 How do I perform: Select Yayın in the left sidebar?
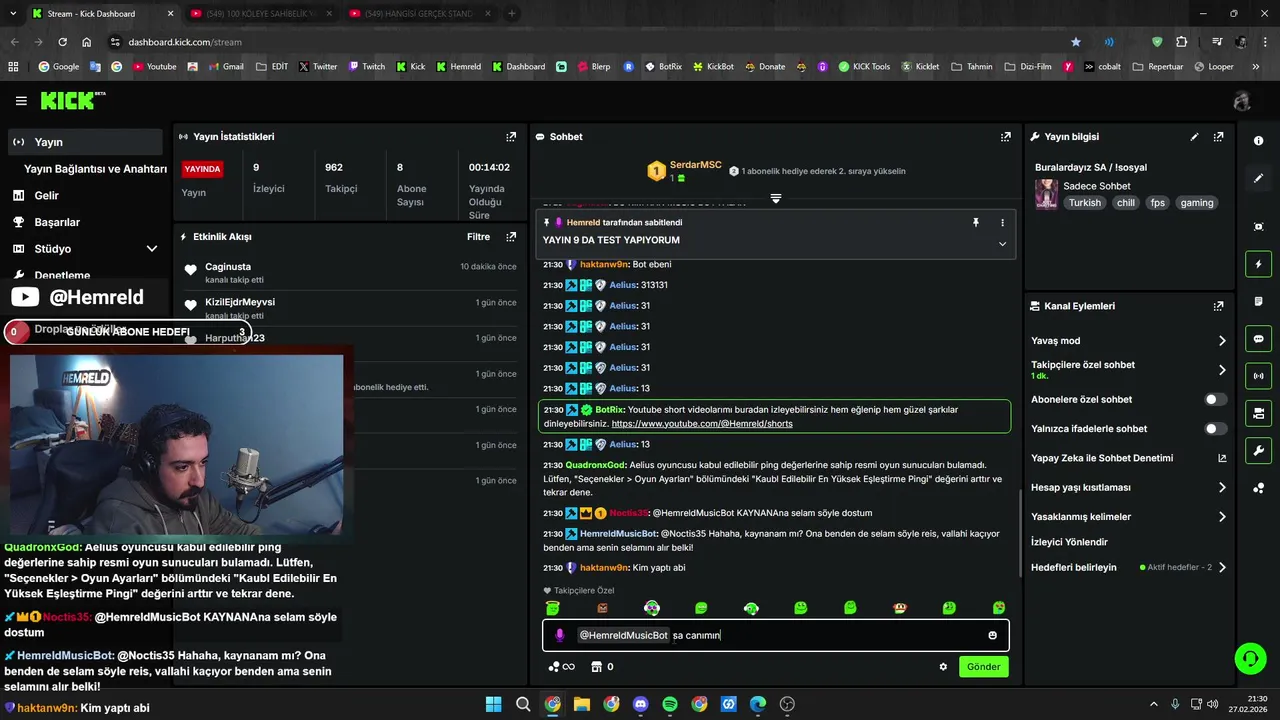(x=84, y=142)
